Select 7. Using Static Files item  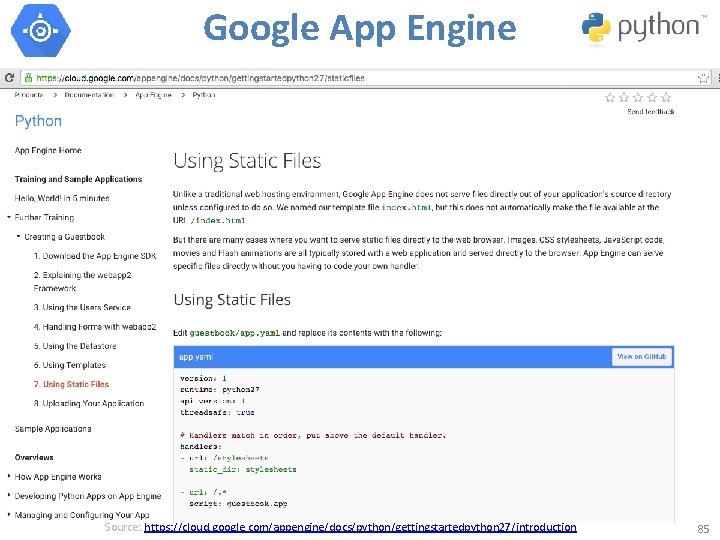pyautogui.click(x=71, y=384)
